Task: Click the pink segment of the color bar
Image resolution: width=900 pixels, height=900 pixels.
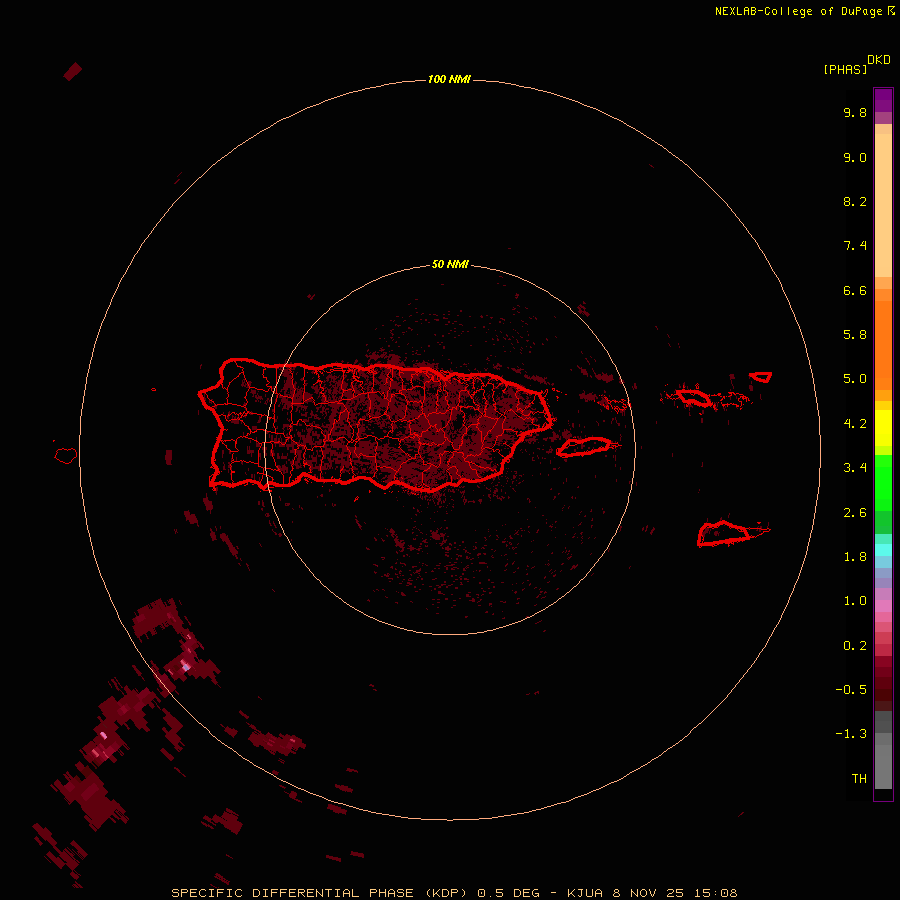Action: [x=883, y=606]
